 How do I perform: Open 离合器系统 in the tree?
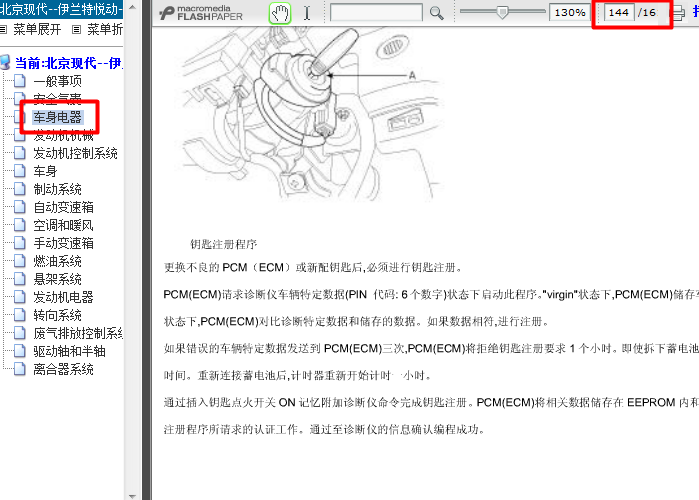63,369
